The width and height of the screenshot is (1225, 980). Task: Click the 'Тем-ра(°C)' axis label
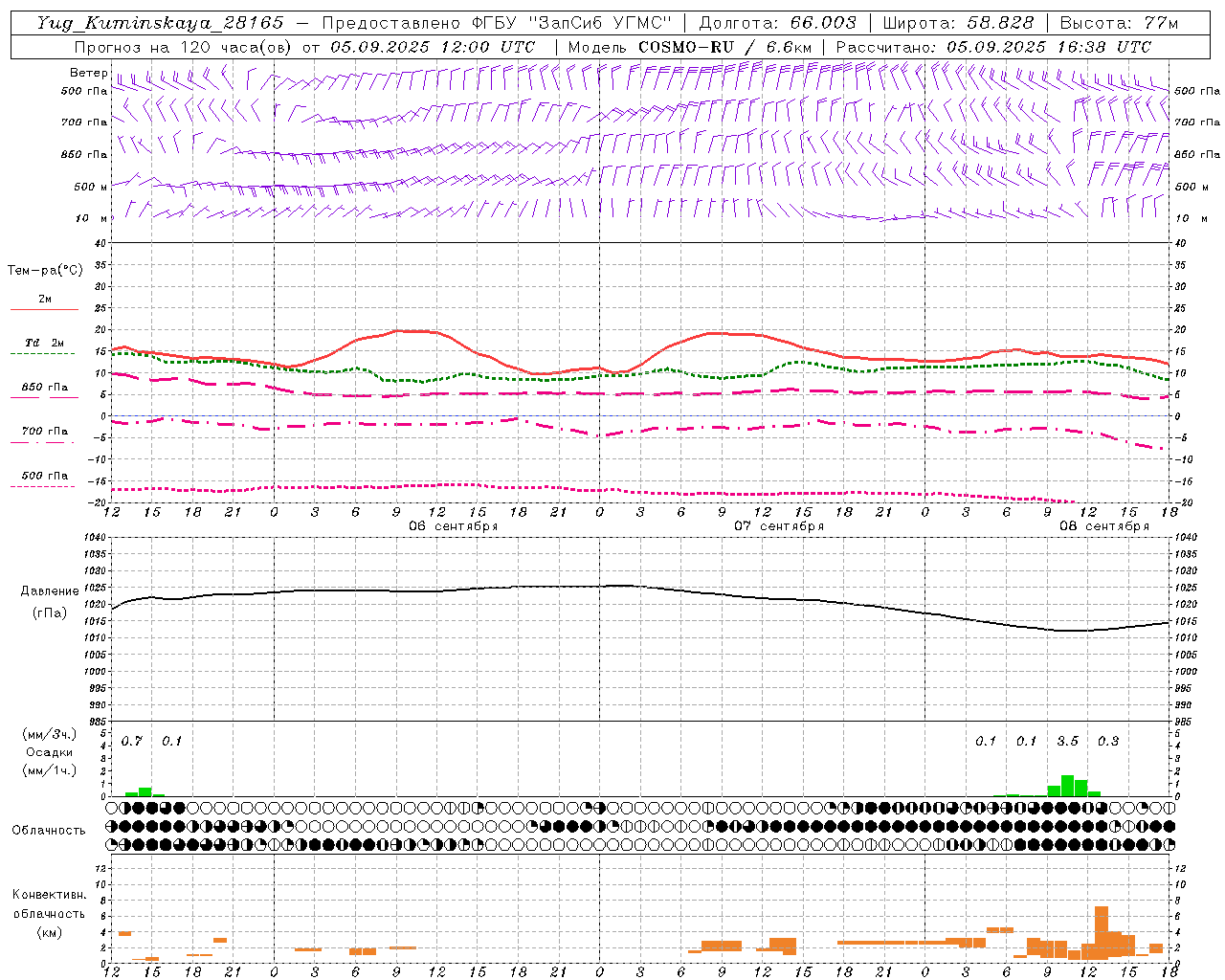pos(45,271)
